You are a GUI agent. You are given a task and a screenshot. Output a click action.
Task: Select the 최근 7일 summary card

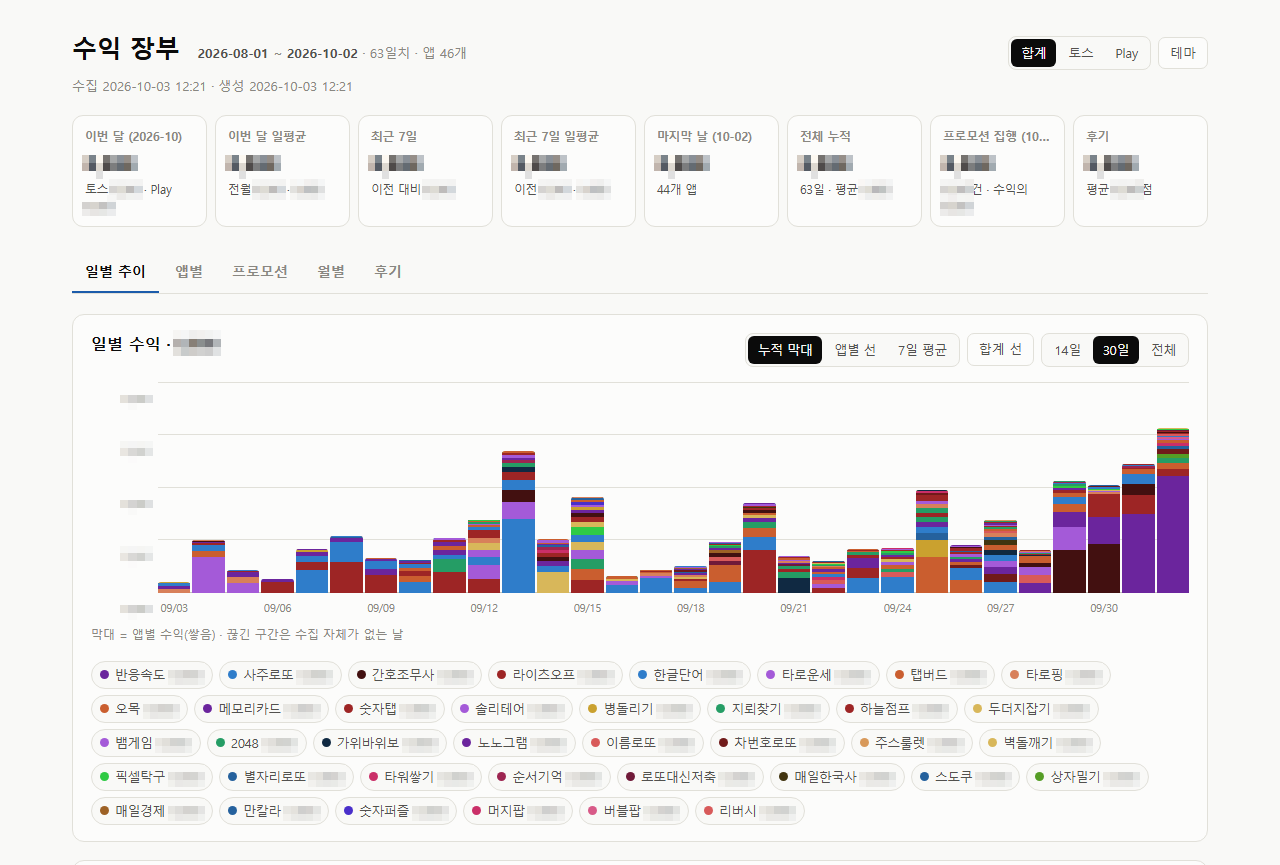pyautogui.click(x=425, y=171)
